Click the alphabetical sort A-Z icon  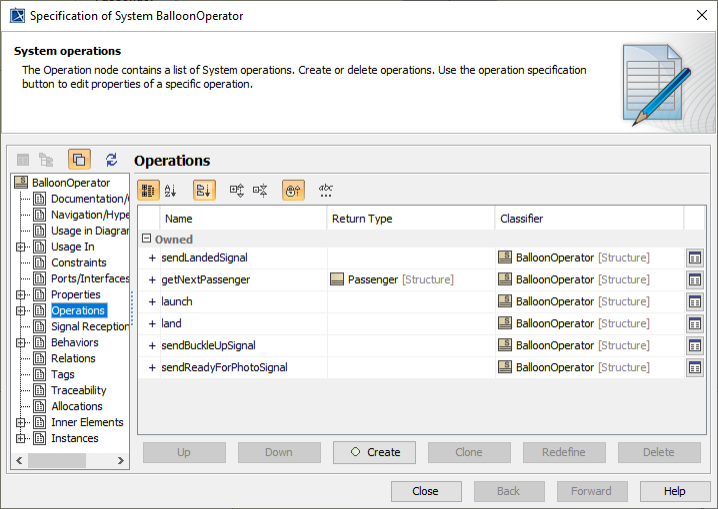tap(170, 190)
